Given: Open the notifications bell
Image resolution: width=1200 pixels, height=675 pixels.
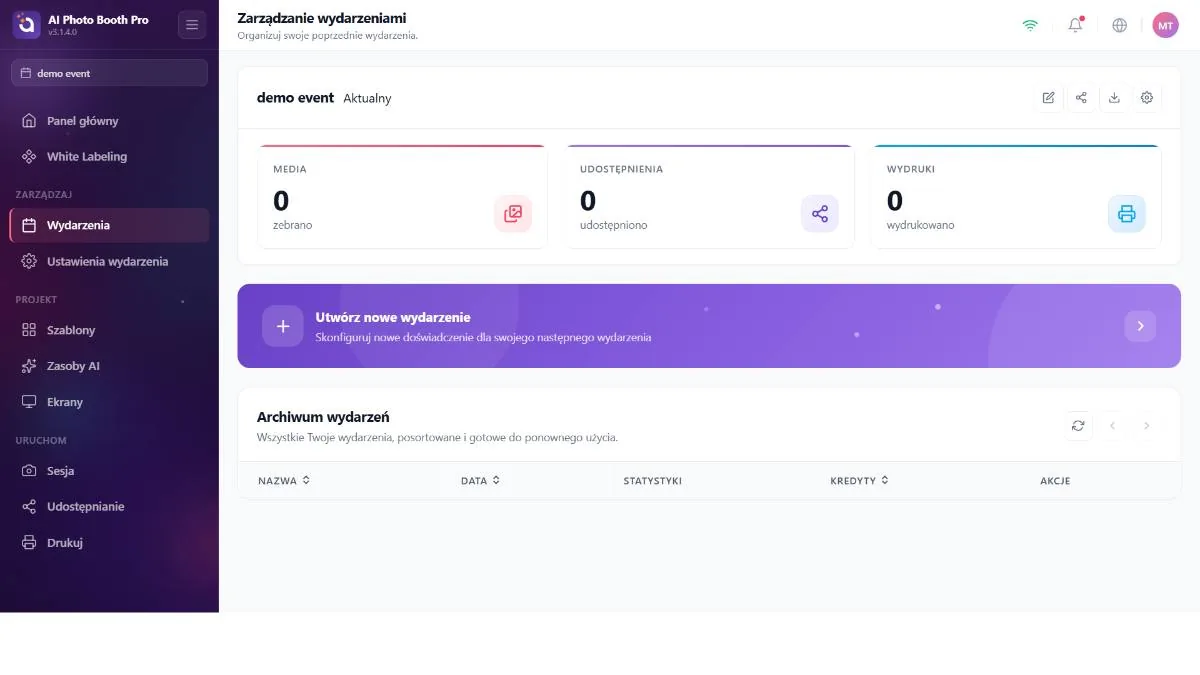Looking at the screenshot, I should click(1076, 25).
